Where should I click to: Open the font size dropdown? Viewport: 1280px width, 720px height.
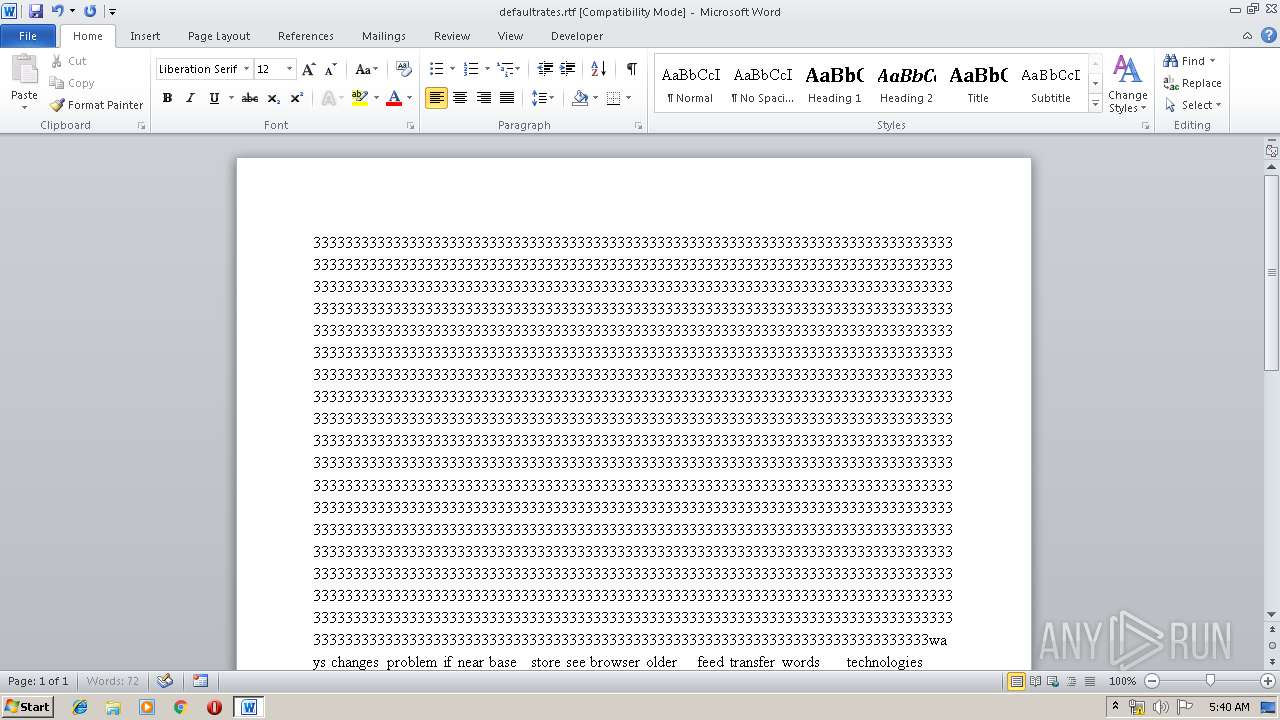(290, 69)
